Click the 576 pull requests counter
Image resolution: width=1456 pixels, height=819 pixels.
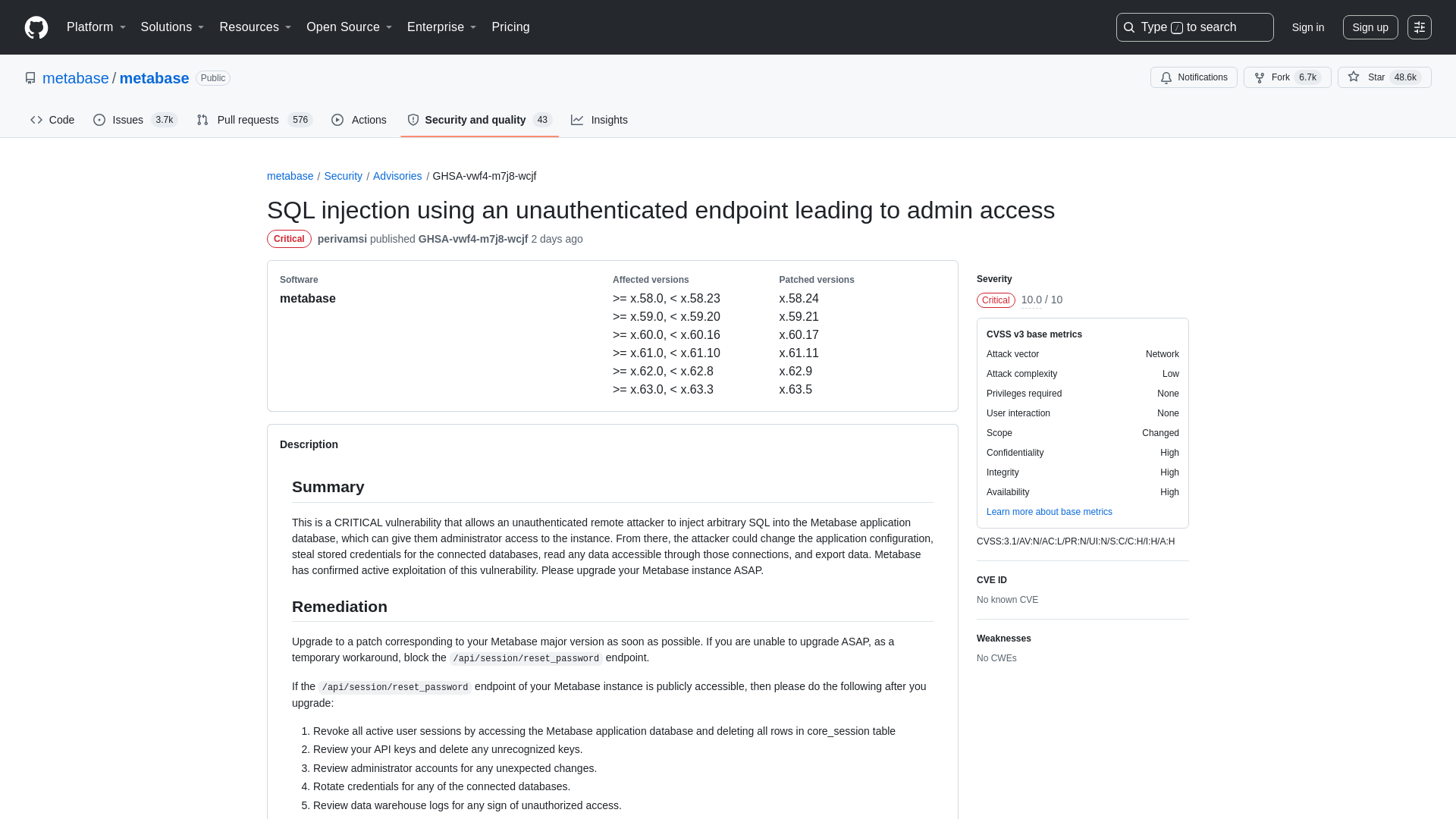coord(300,120)
